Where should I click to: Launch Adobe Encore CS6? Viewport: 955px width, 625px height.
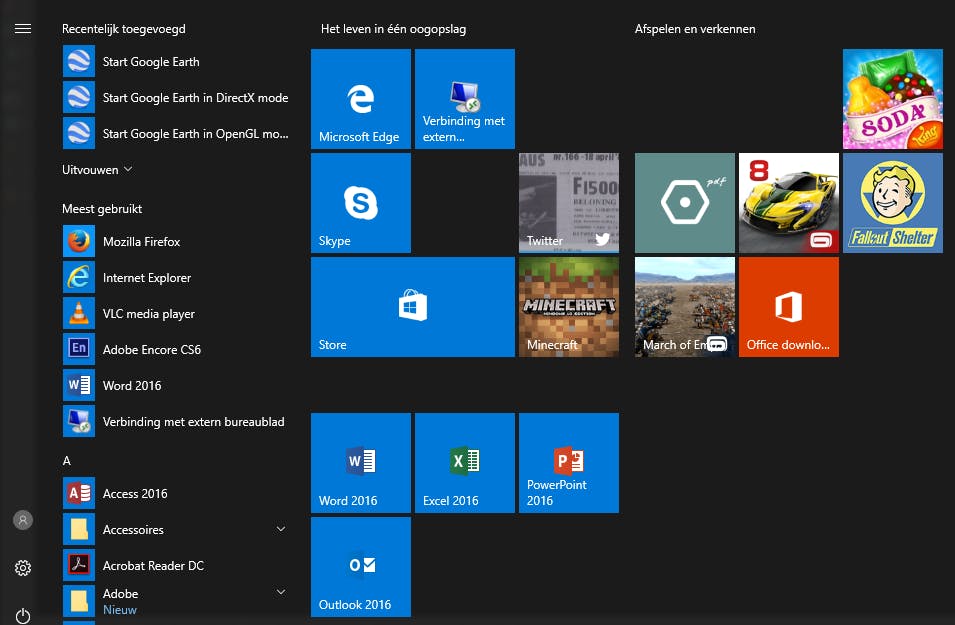point(152,349)
